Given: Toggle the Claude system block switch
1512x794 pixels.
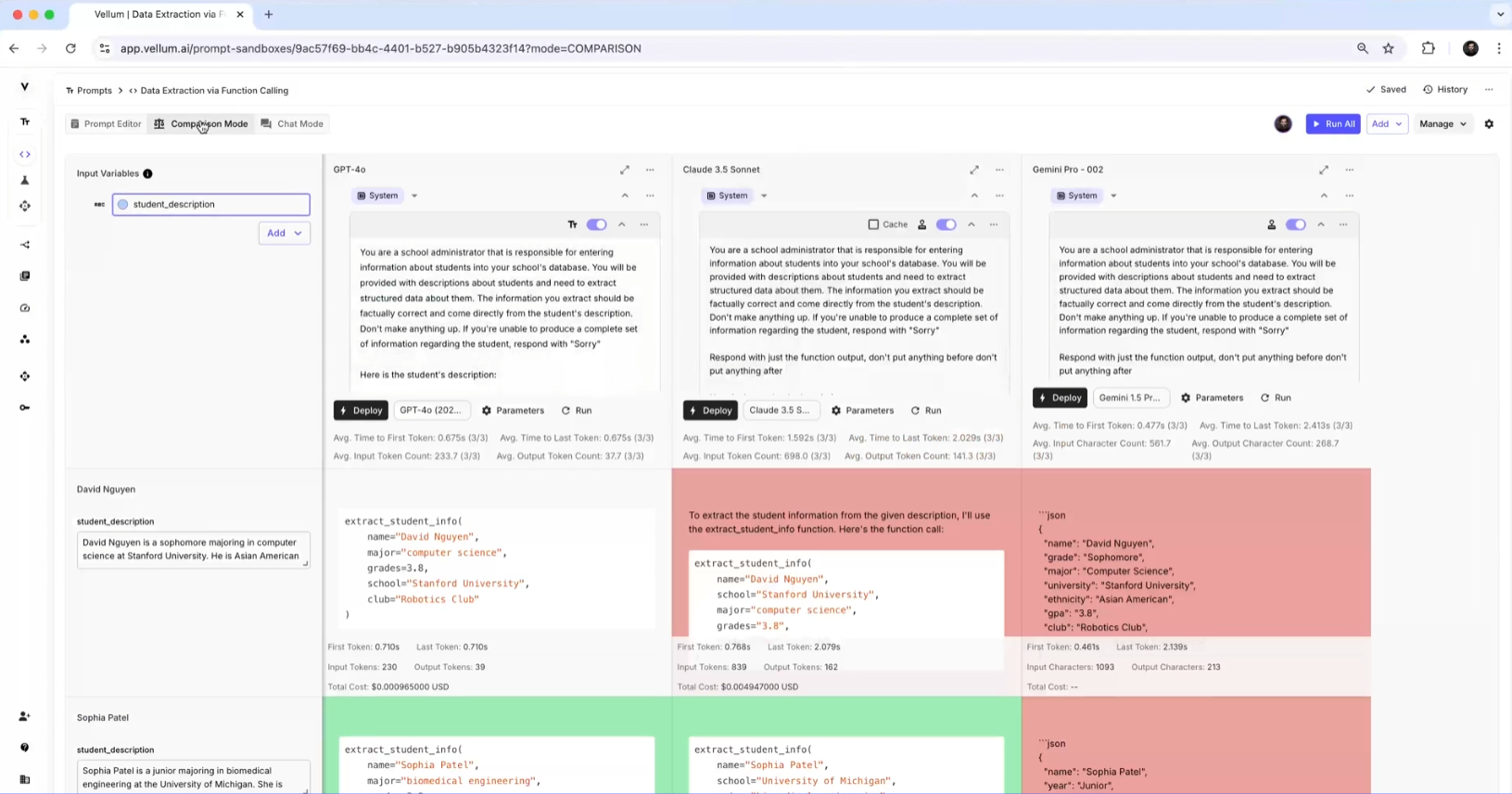Looking at the screenshot, I should (x=946, y=224).
